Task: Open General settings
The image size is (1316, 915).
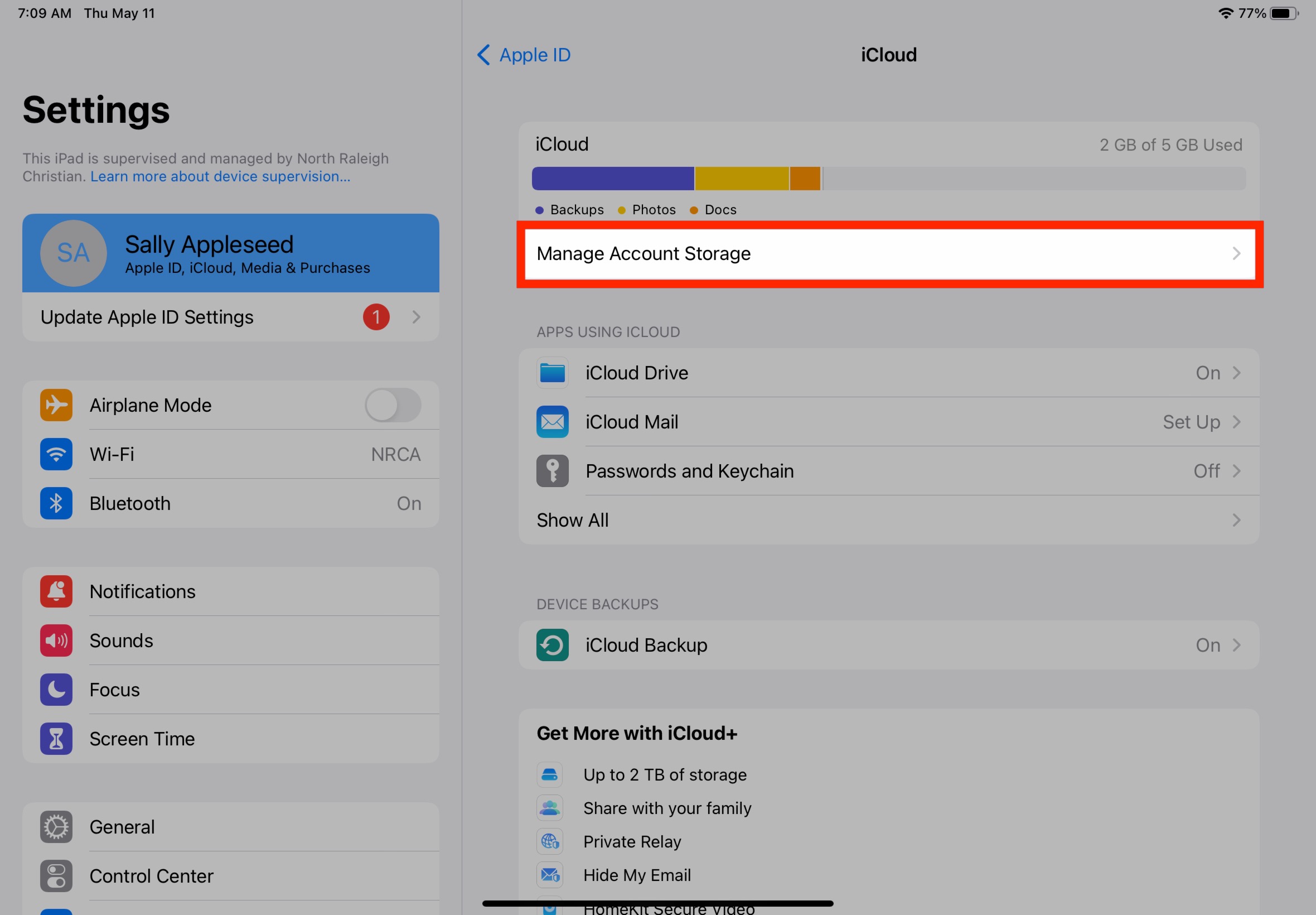Action: (x=231, y=827)
